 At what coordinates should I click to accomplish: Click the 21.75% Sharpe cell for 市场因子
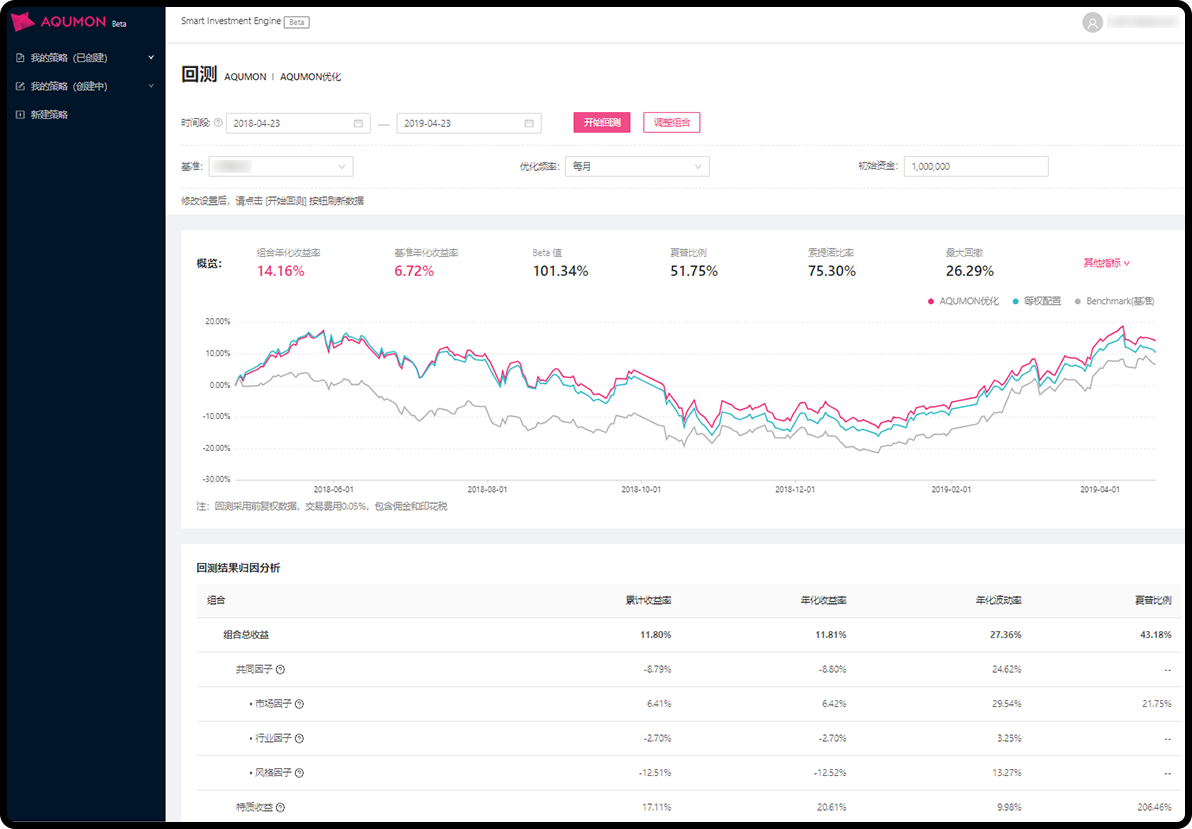1157,704
